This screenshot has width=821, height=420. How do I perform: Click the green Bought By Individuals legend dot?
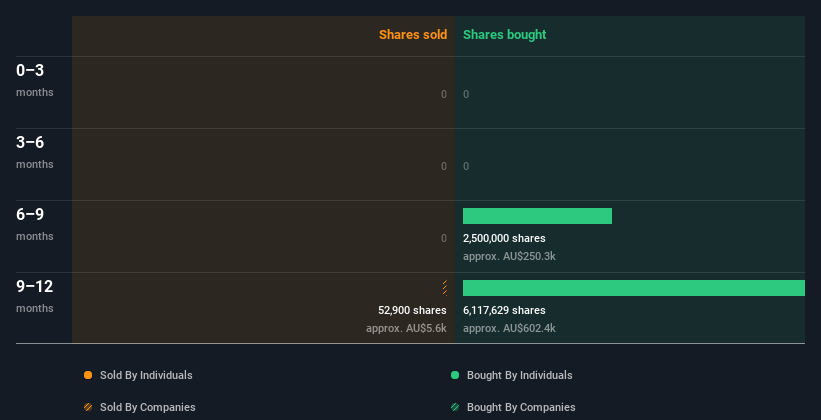click(455, 375)
